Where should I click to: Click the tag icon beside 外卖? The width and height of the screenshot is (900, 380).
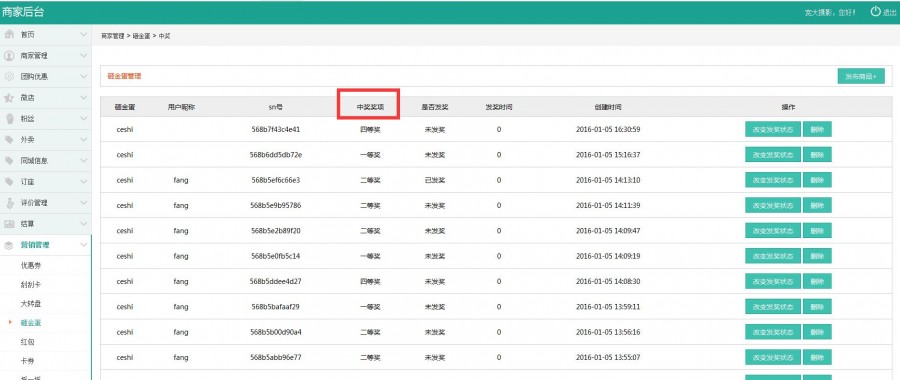9,139
